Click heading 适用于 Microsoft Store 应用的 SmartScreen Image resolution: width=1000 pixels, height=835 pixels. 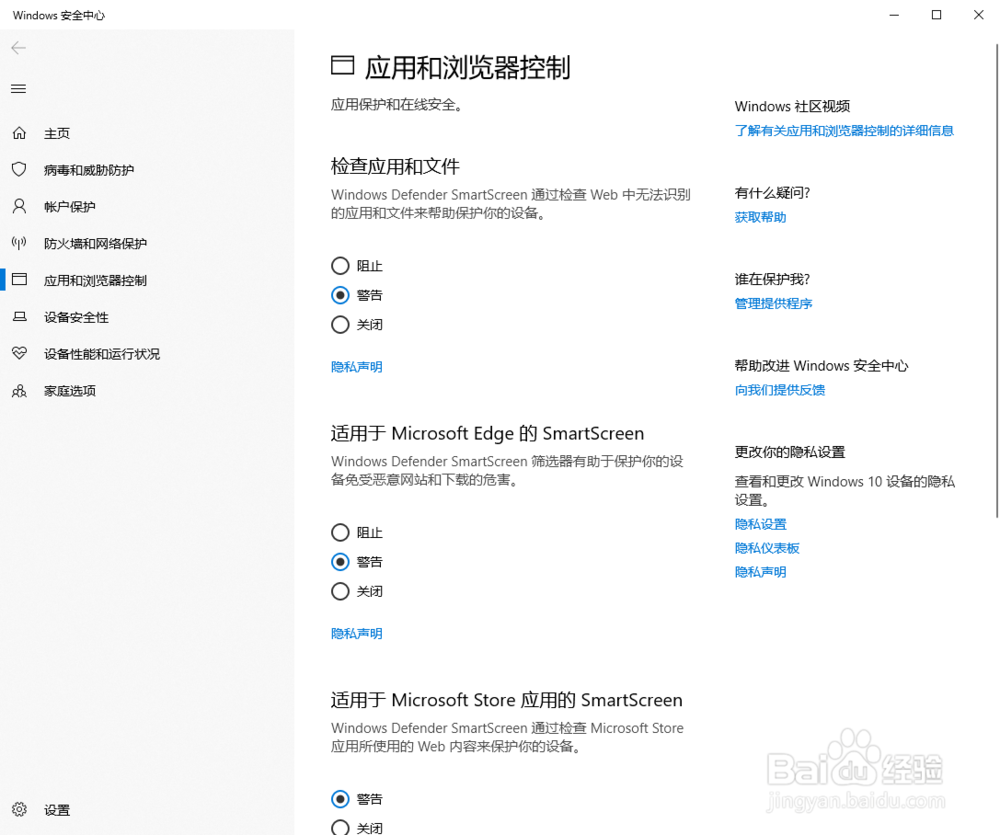[506, 700]
